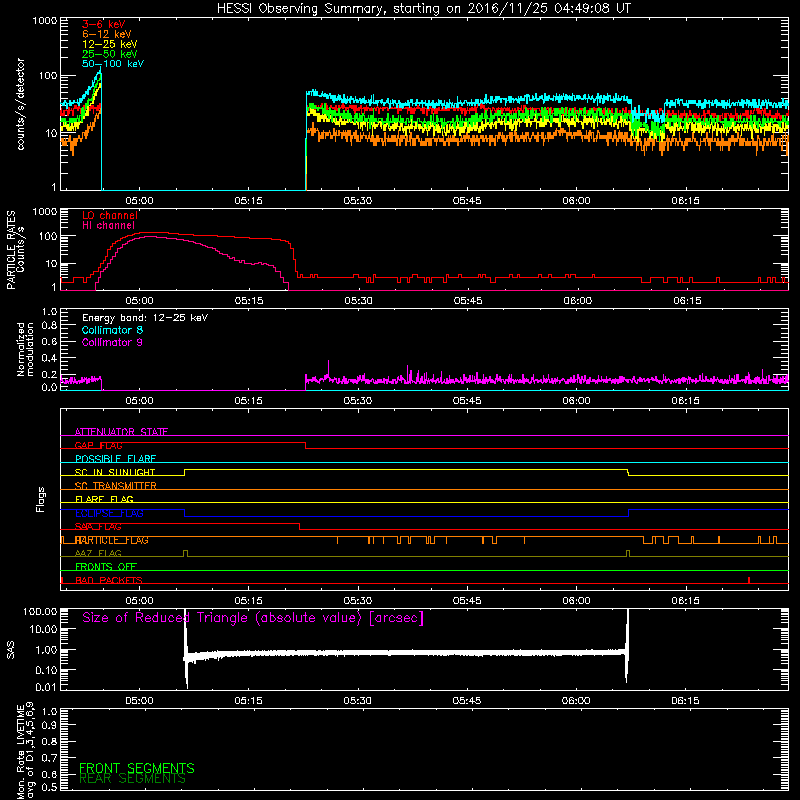Viewport: 800px width, 800px height.
Task: Click 'Size of Reduced Triangle' panel heading
Action: (253, 618)
